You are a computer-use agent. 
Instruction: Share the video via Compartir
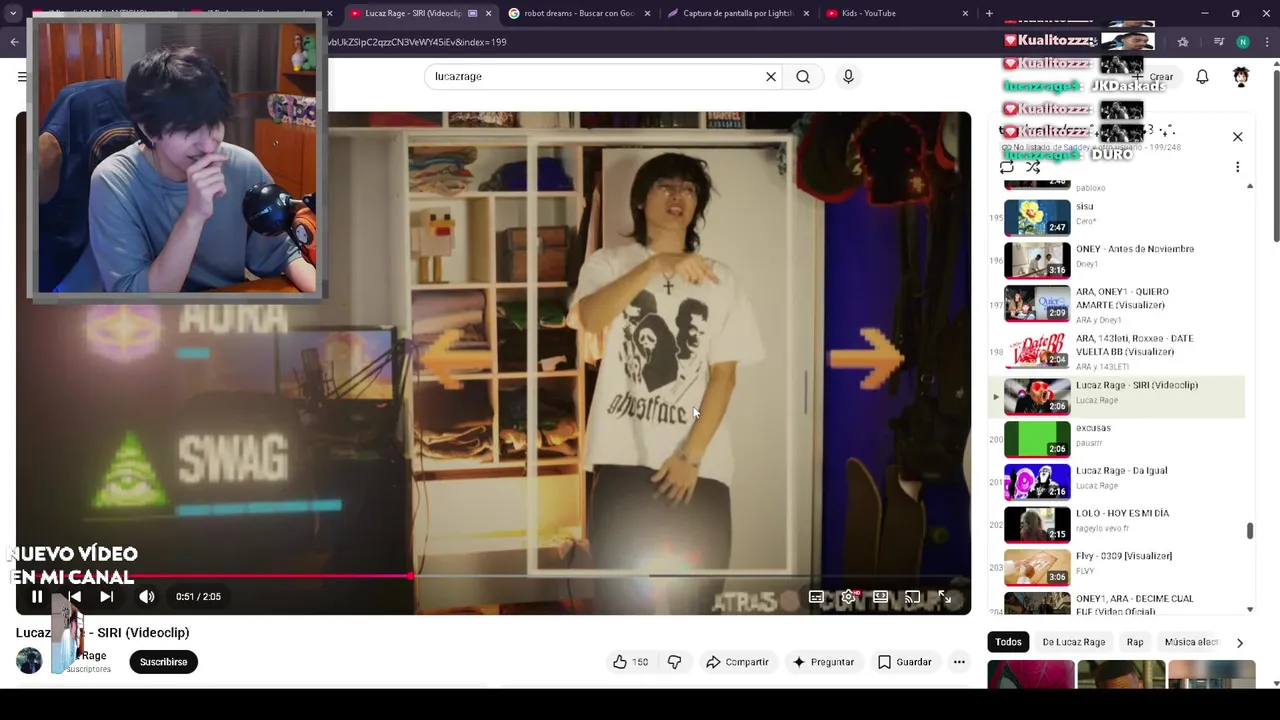[737, 662]
